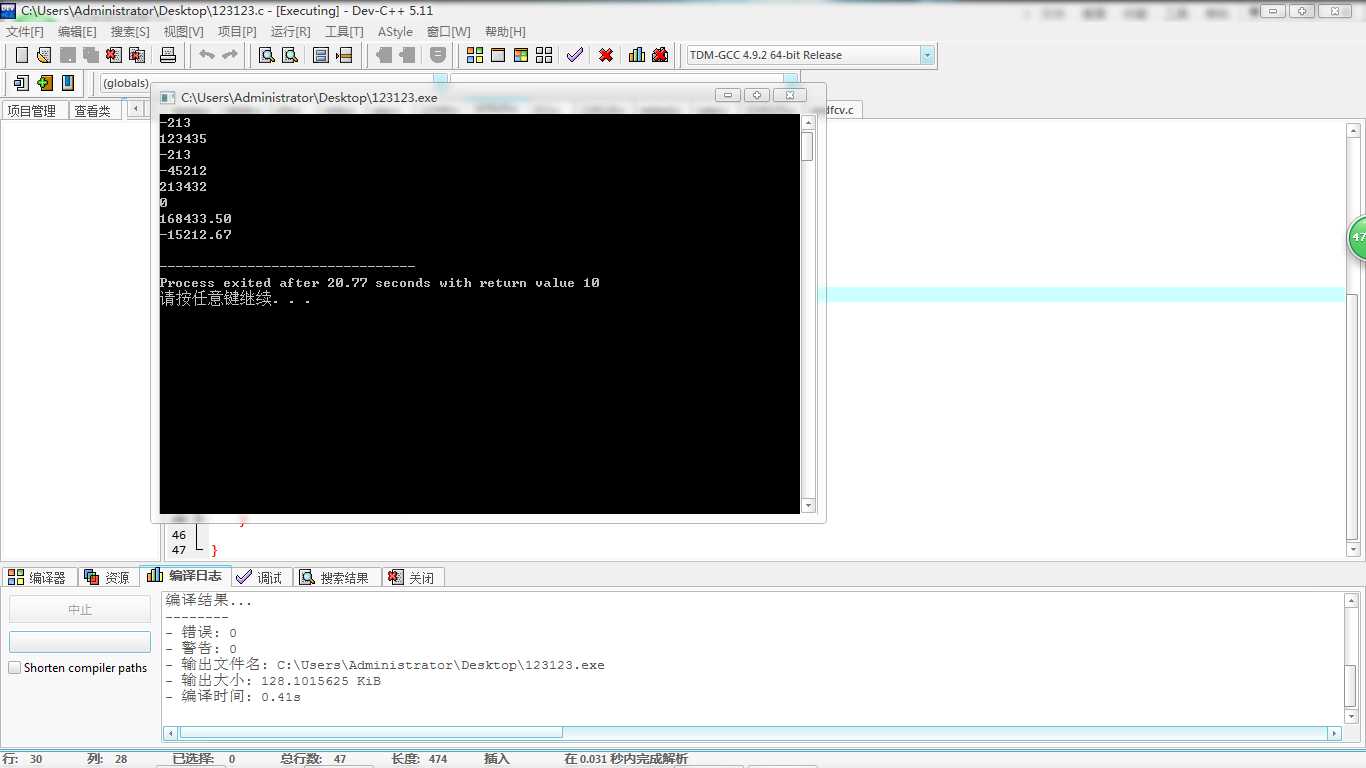Open the 项目[P] menu

tap(237, 32)
